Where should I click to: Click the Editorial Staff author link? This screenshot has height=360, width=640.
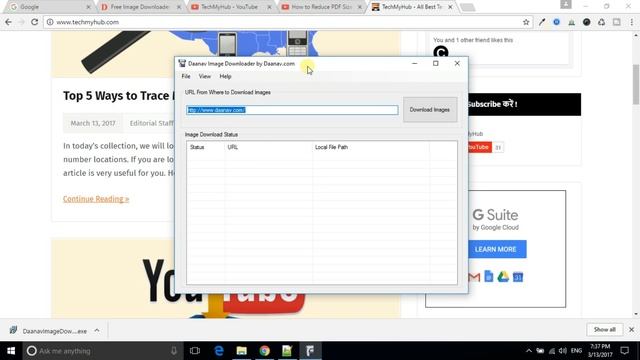point(152,123)
